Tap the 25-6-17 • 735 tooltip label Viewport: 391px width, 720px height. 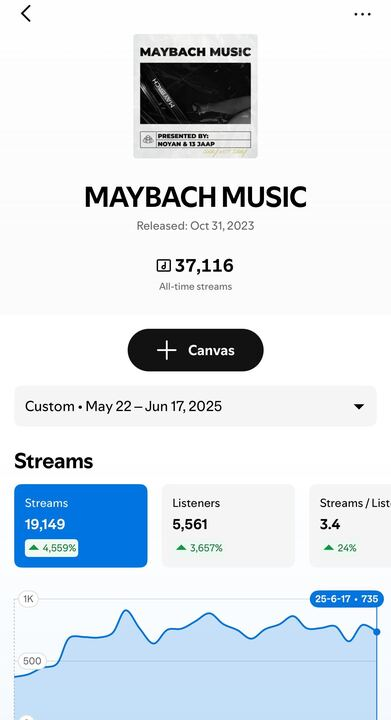346,599
